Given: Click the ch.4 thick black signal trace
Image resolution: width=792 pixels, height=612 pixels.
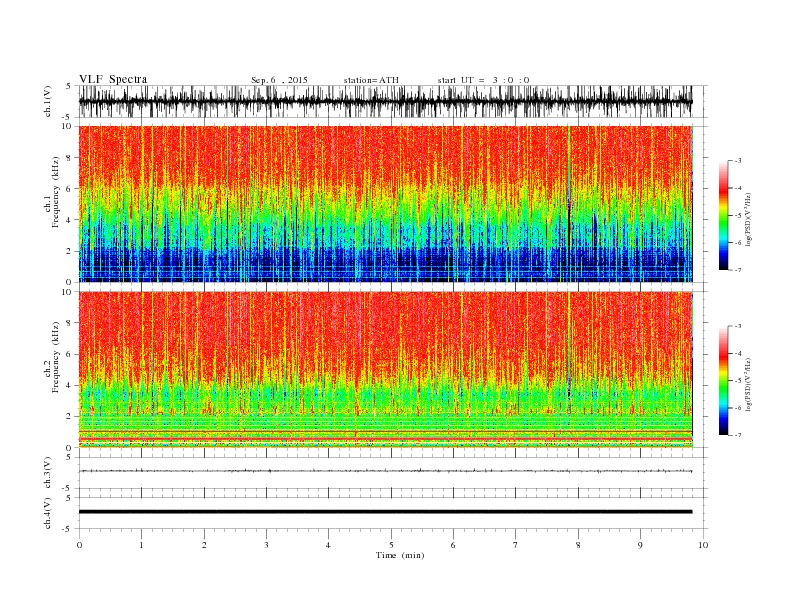Looking at the screenshot, I should click(385, 512).
